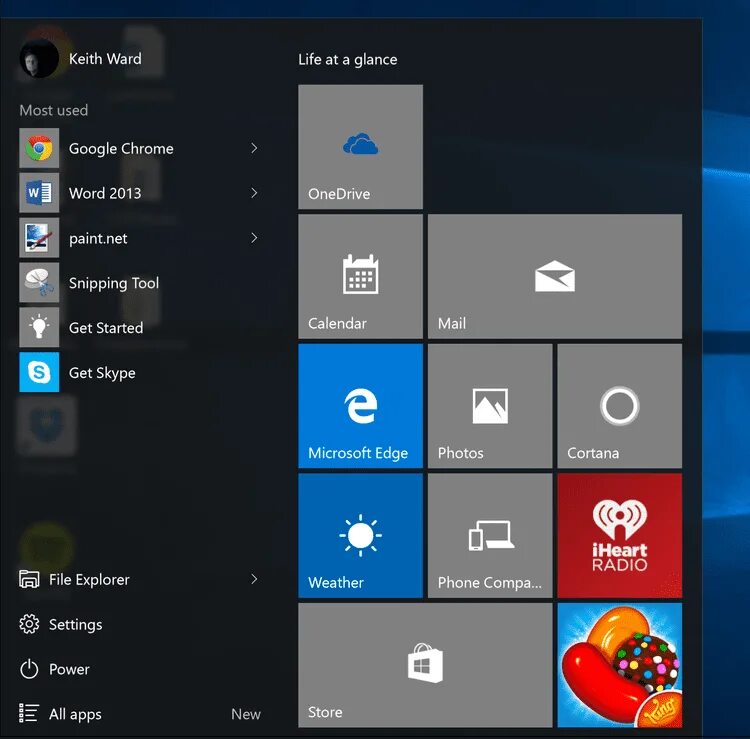Image resolution: width=750 pixels, height=739 pixels.
Task: Open the Calendar tile
Action: pyautogui.click(x=360, y=276)
